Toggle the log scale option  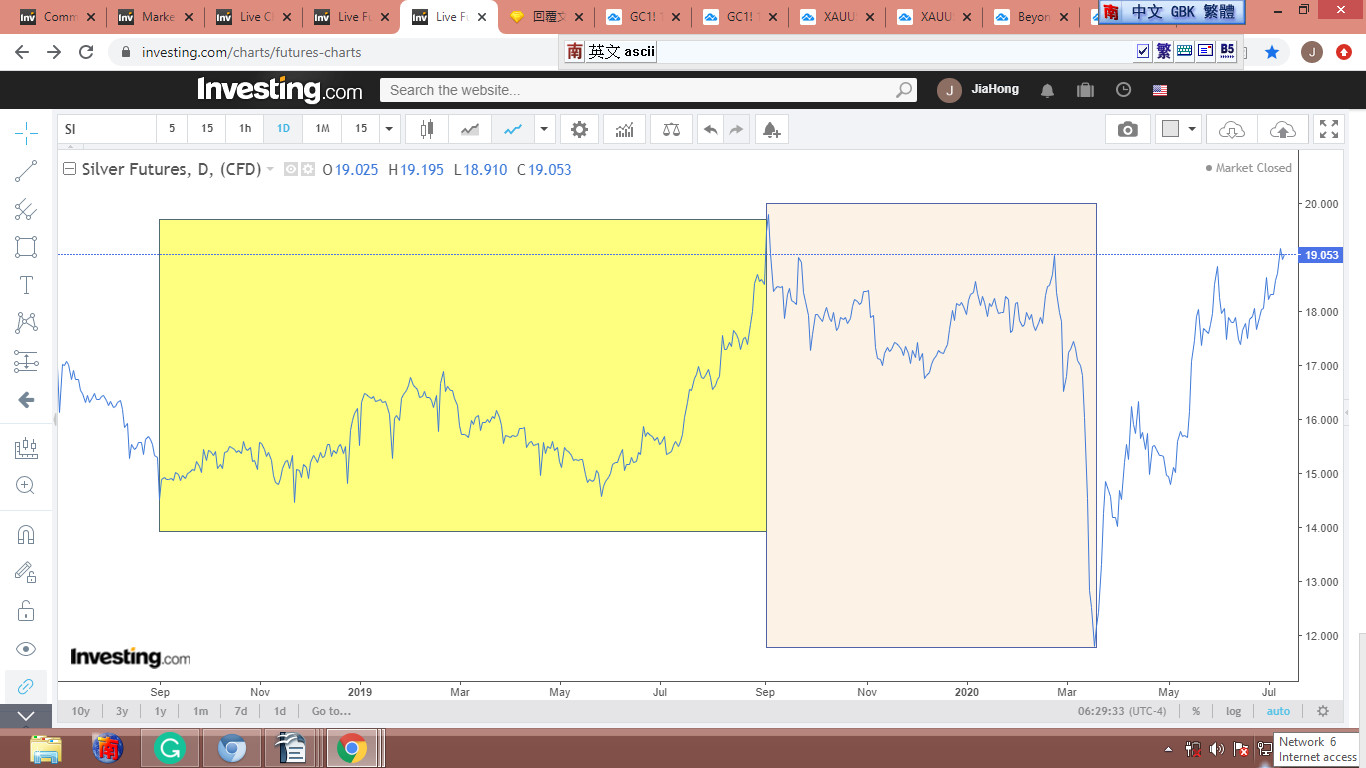click(x=1233, y=711)
